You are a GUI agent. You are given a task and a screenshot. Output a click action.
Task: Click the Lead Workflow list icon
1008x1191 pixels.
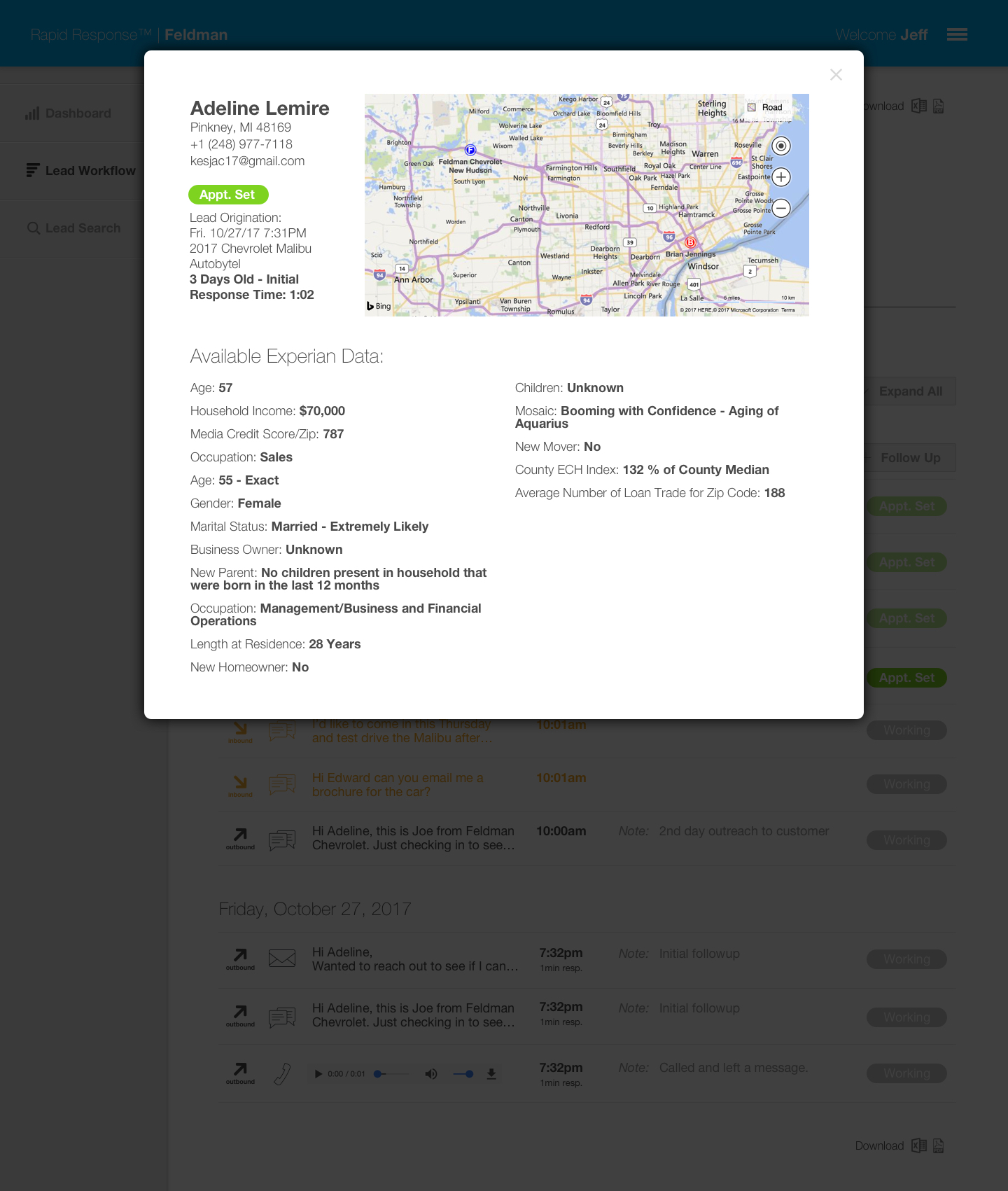pos(33,170)
